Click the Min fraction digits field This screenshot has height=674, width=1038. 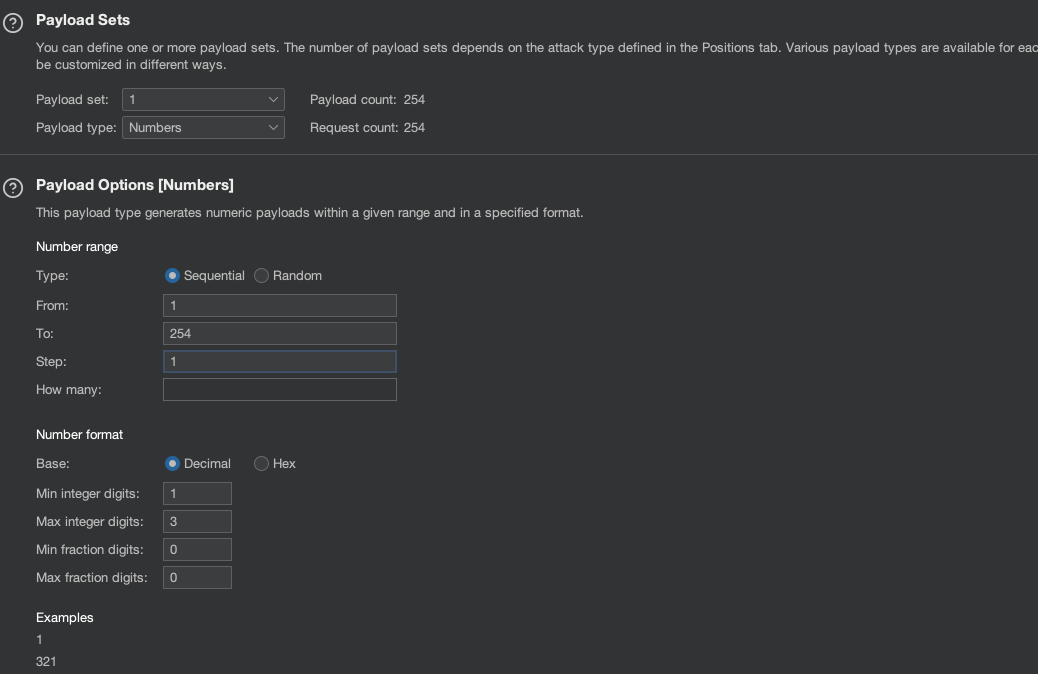coord(197,550)
